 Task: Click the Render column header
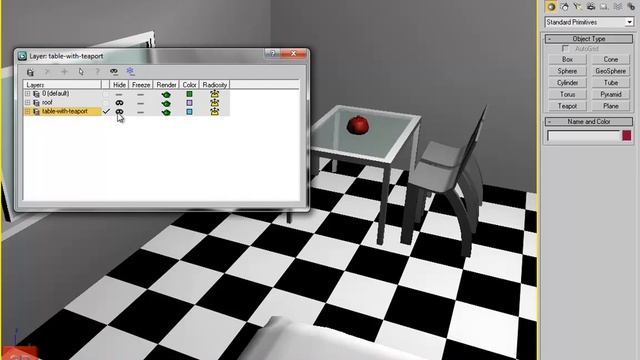(x=166, y=85)
